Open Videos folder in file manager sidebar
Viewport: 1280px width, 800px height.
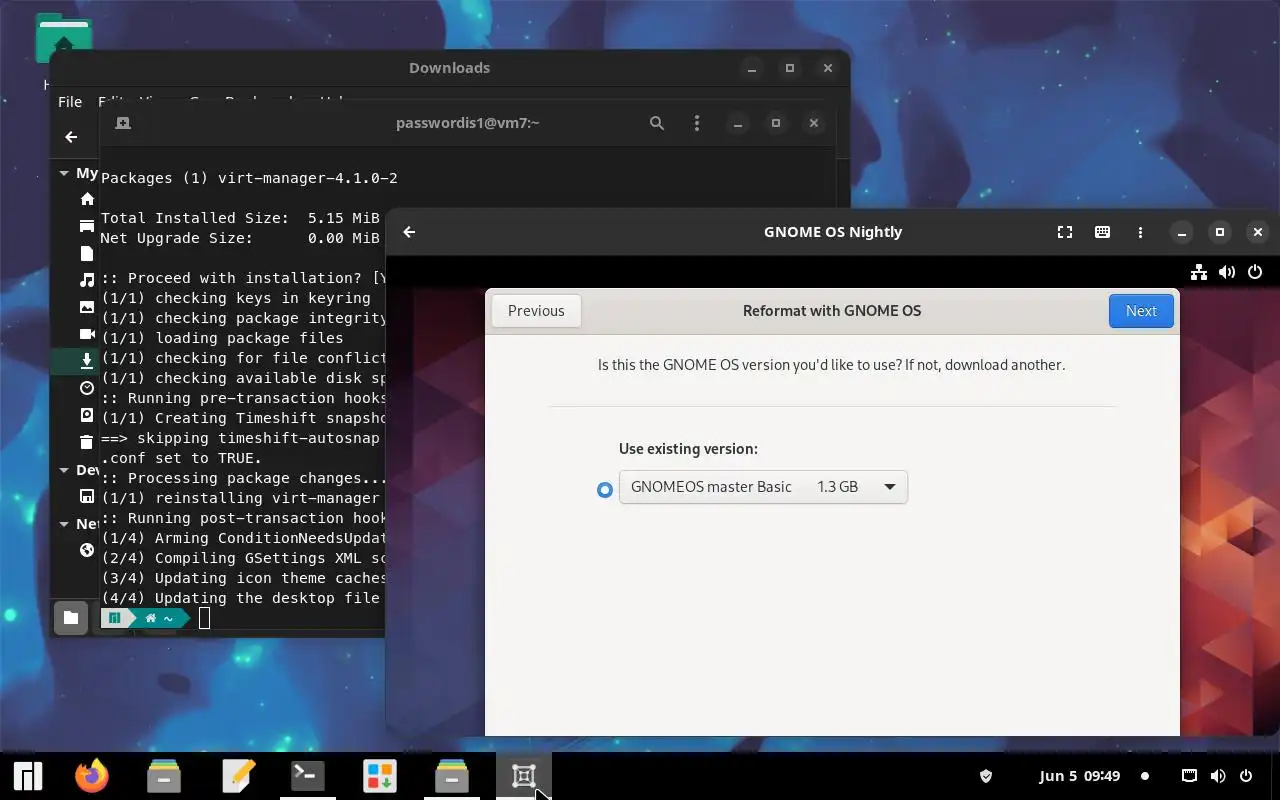87,334
